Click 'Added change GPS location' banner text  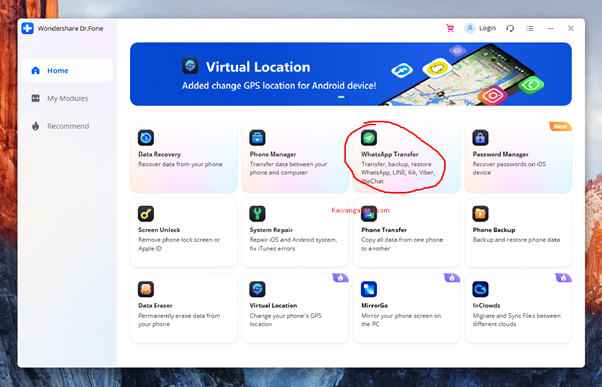(x=279, y=85)
